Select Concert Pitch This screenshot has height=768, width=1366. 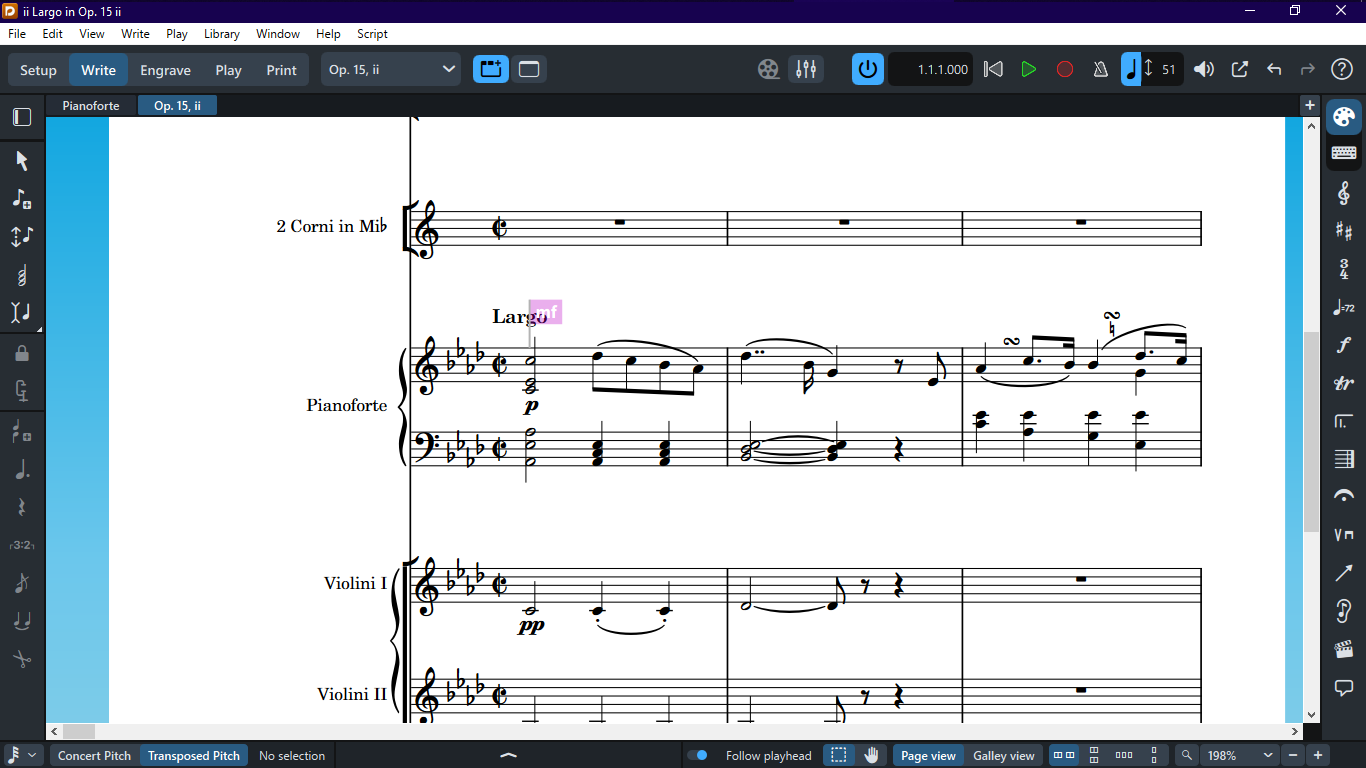(94, 755)
